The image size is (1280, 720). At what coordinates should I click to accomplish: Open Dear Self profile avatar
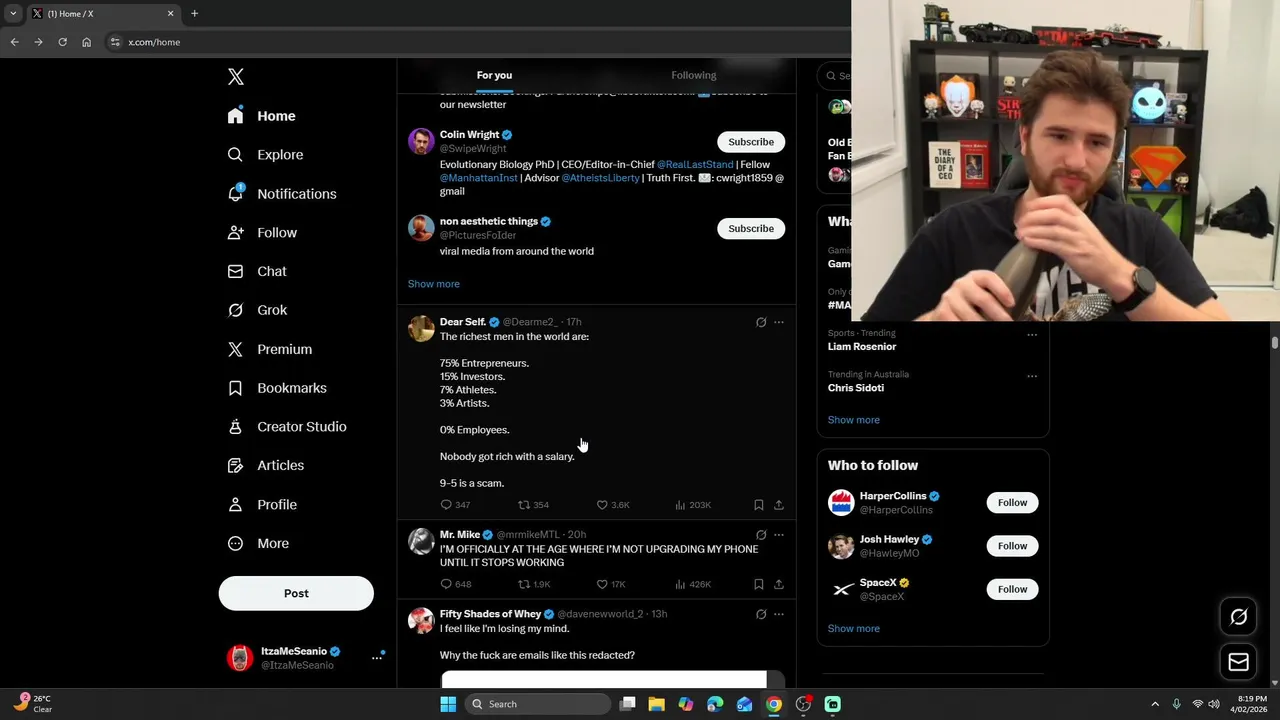[x=421, y=328]
